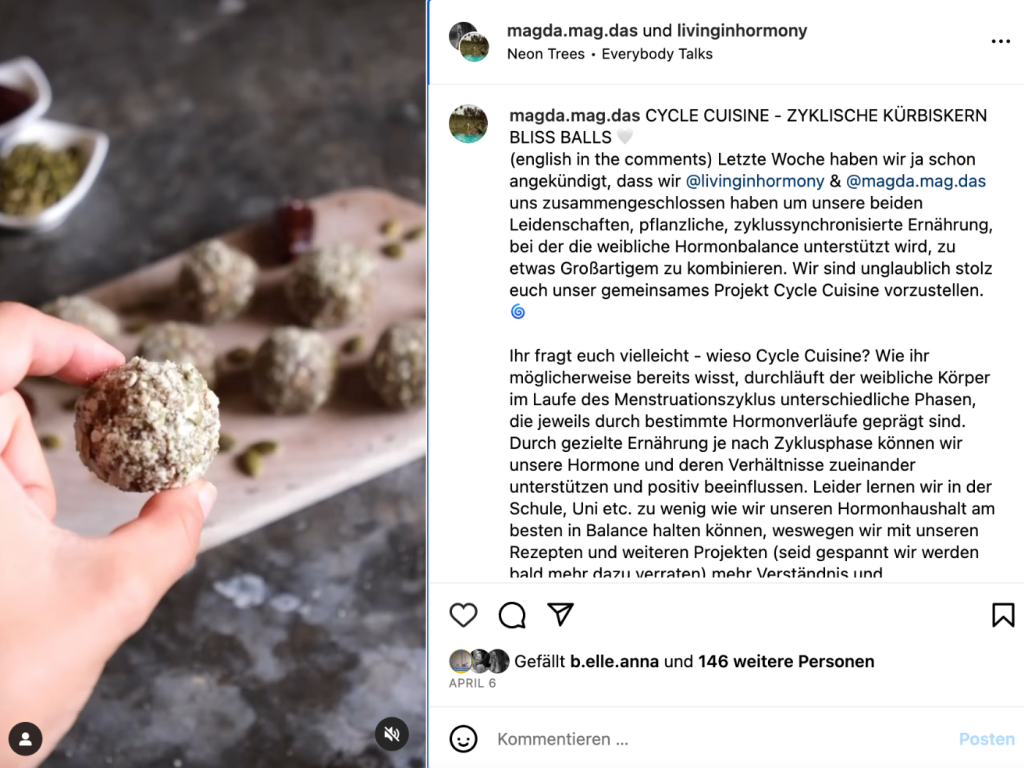Click the video to pause playback

(x=214, y=384)
